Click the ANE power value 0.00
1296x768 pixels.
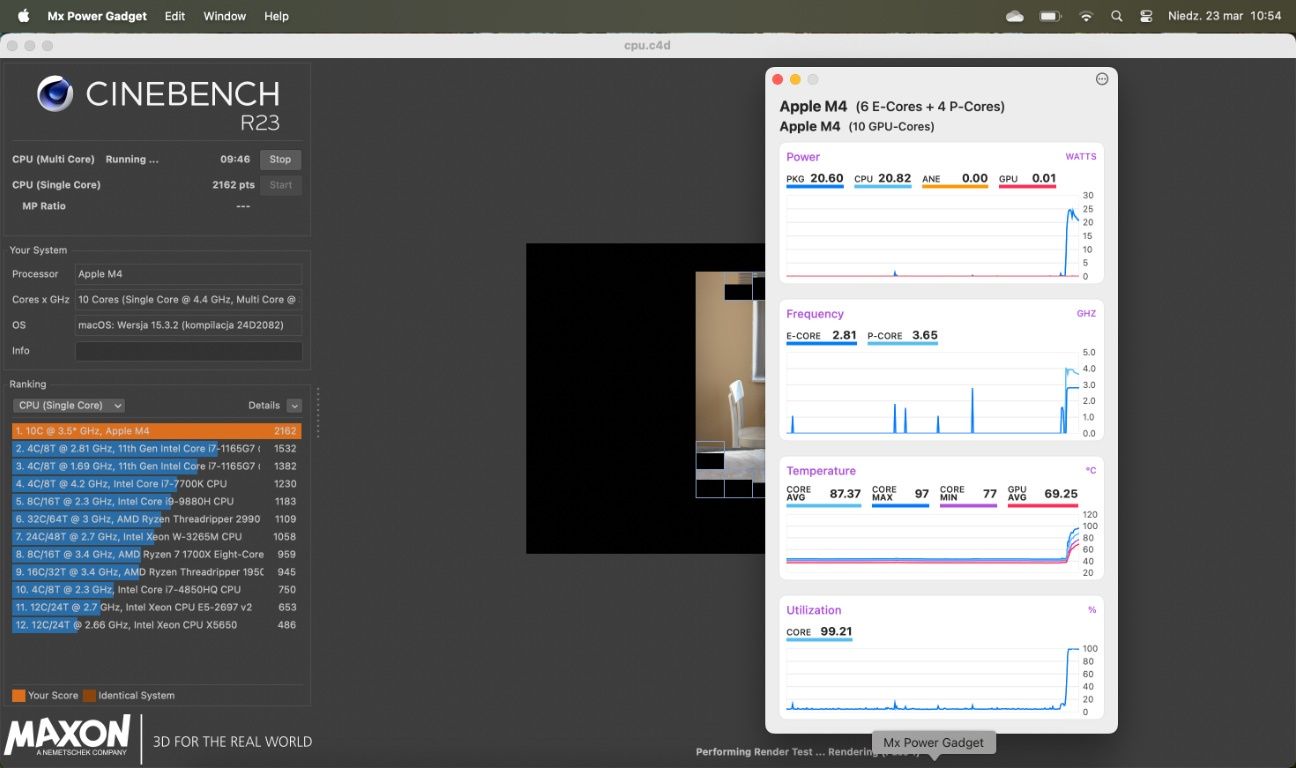coord(975,178)
